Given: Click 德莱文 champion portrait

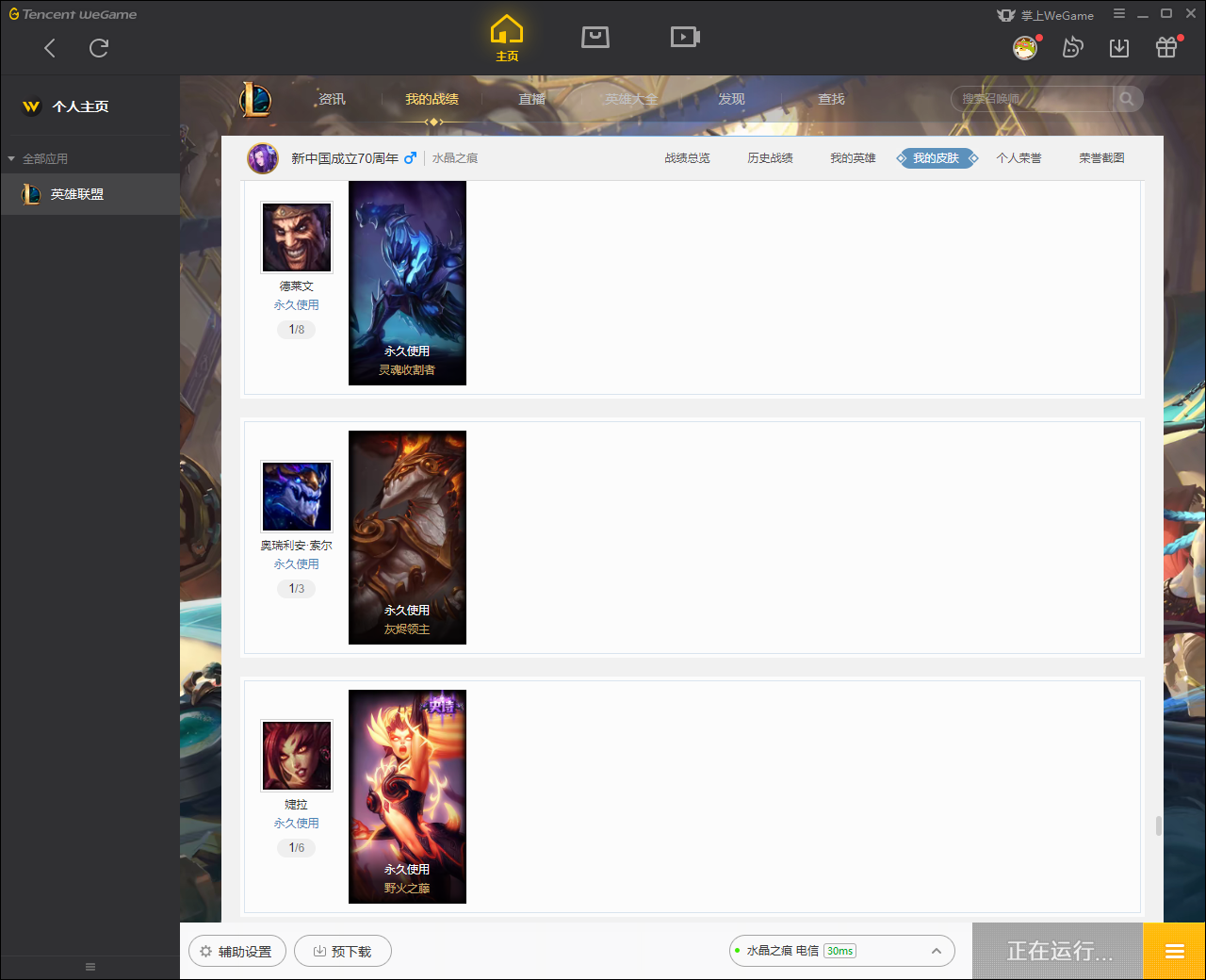Looking at the screenshot, I should (297, 237).
